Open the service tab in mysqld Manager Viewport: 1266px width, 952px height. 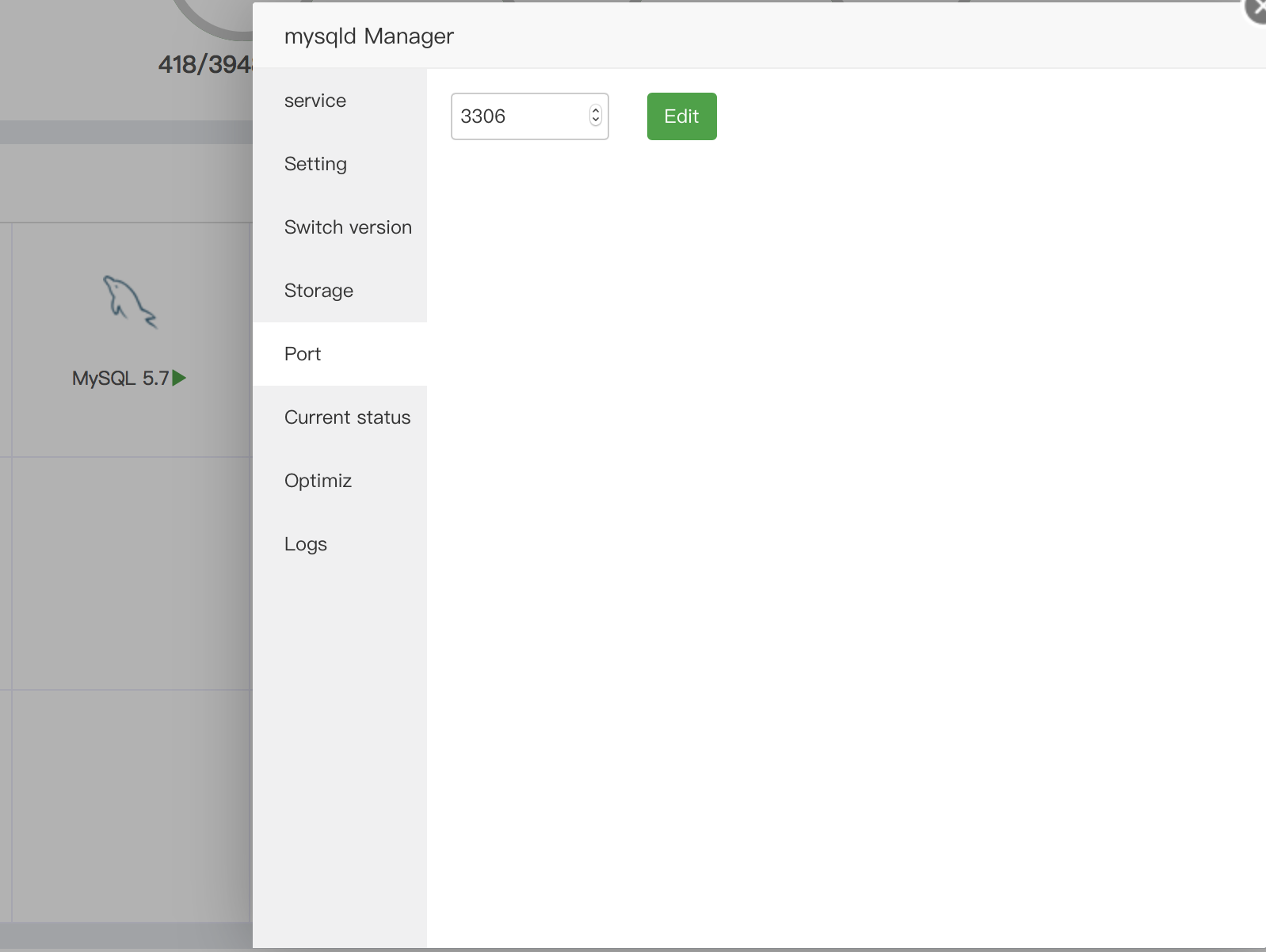339,101
